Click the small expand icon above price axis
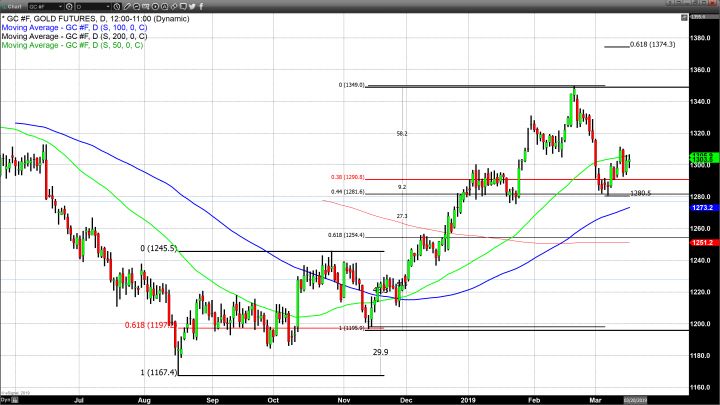 (685, 17)
